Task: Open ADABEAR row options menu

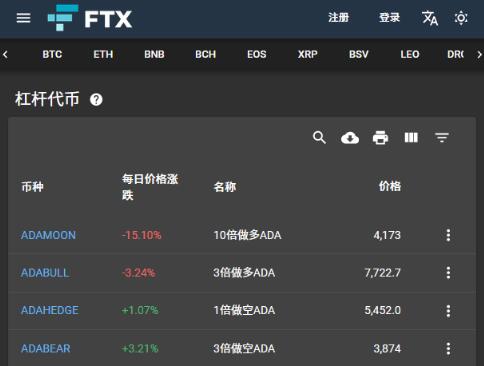Action: tap(448, 349)
